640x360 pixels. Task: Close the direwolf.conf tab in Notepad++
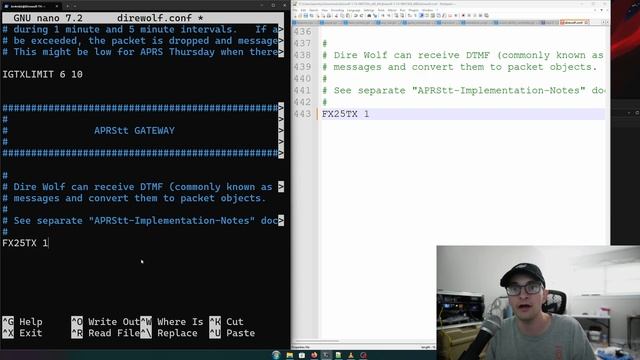coord(587,22)
